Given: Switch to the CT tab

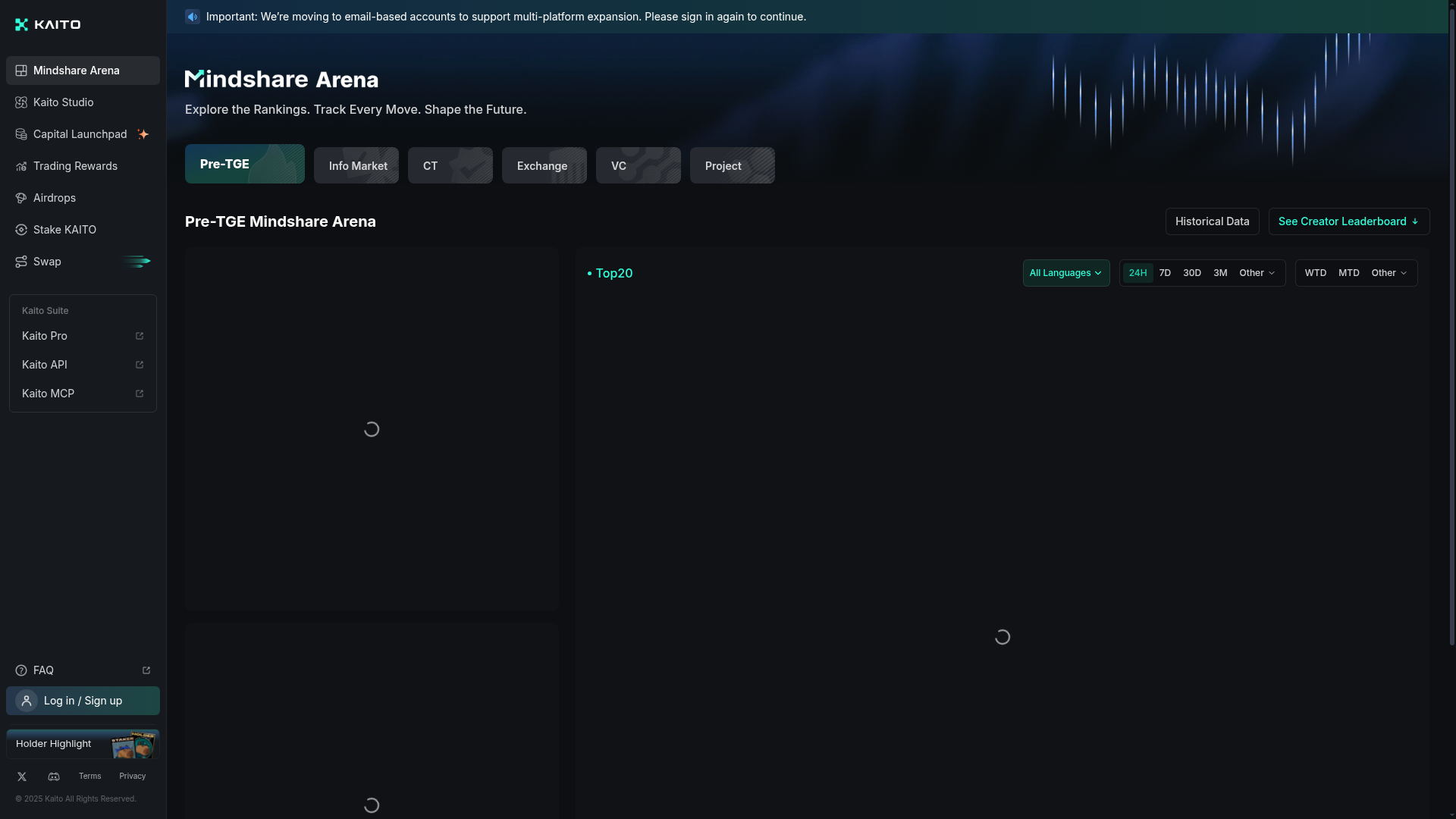Looking at the screenshot, I should tap(450, 165).
